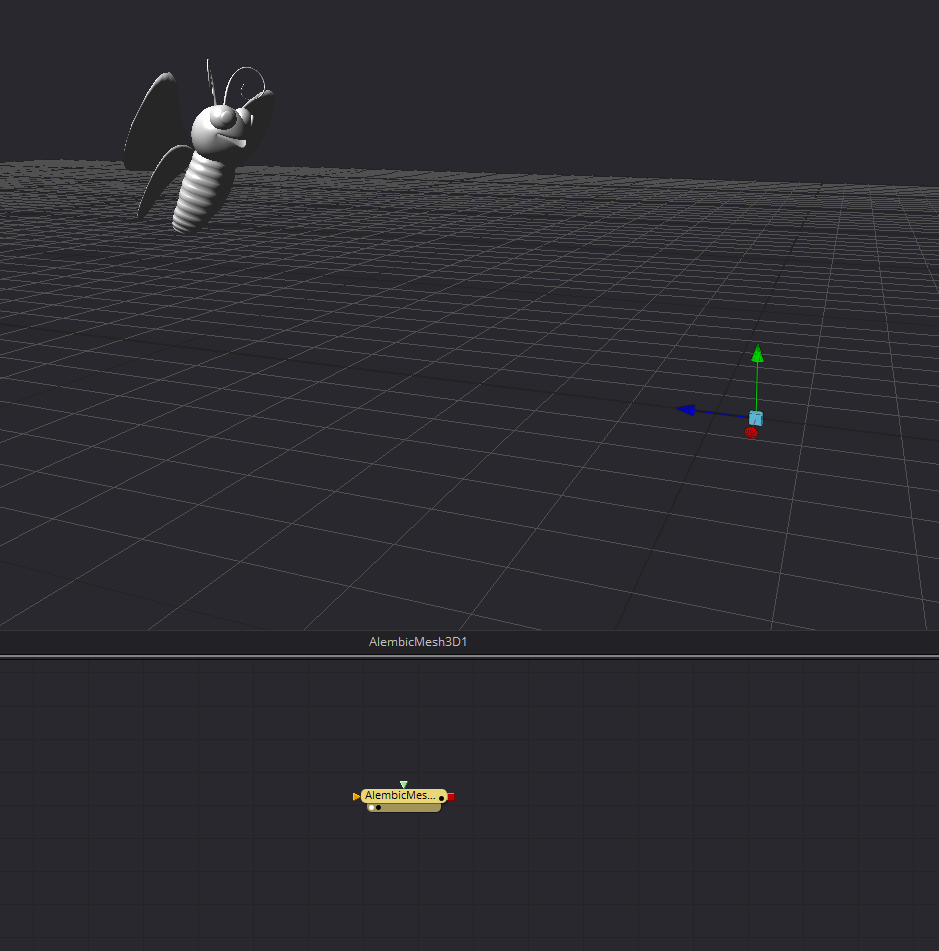Click the orange scene input triangle on the AlembicMesh node
Screen dimensions: 939x951
[356, 796]
